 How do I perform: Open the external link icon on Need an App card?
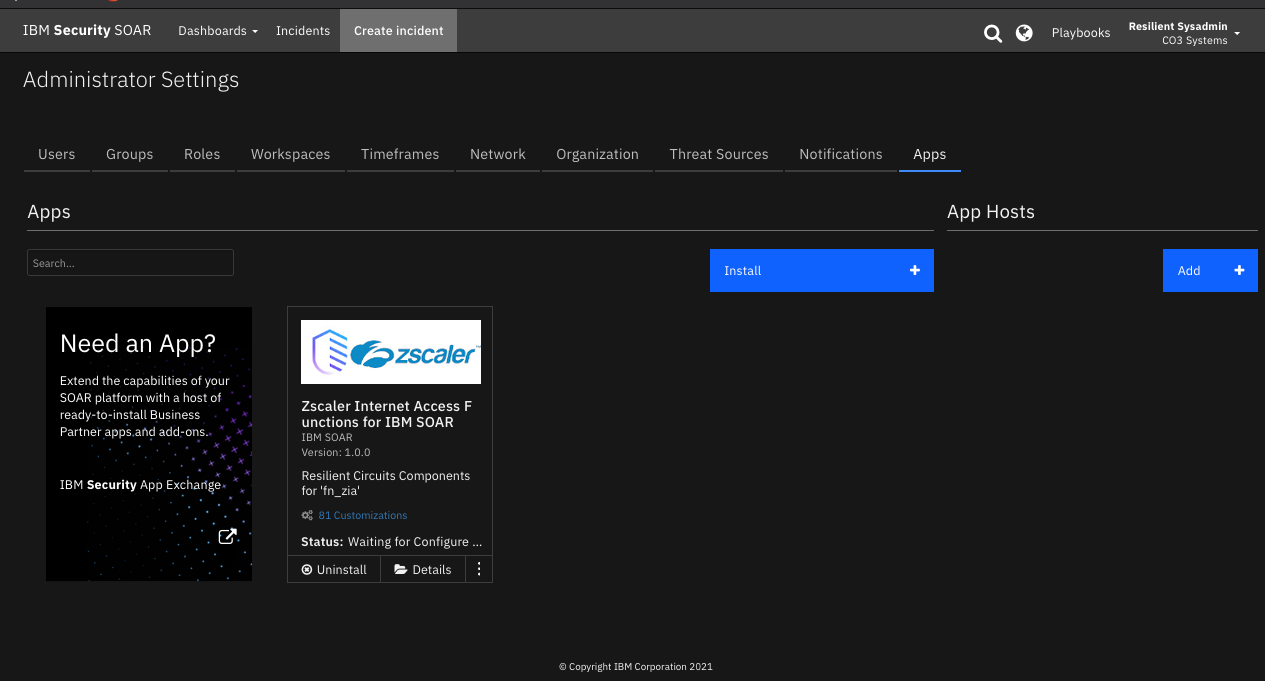pos(227,536)
